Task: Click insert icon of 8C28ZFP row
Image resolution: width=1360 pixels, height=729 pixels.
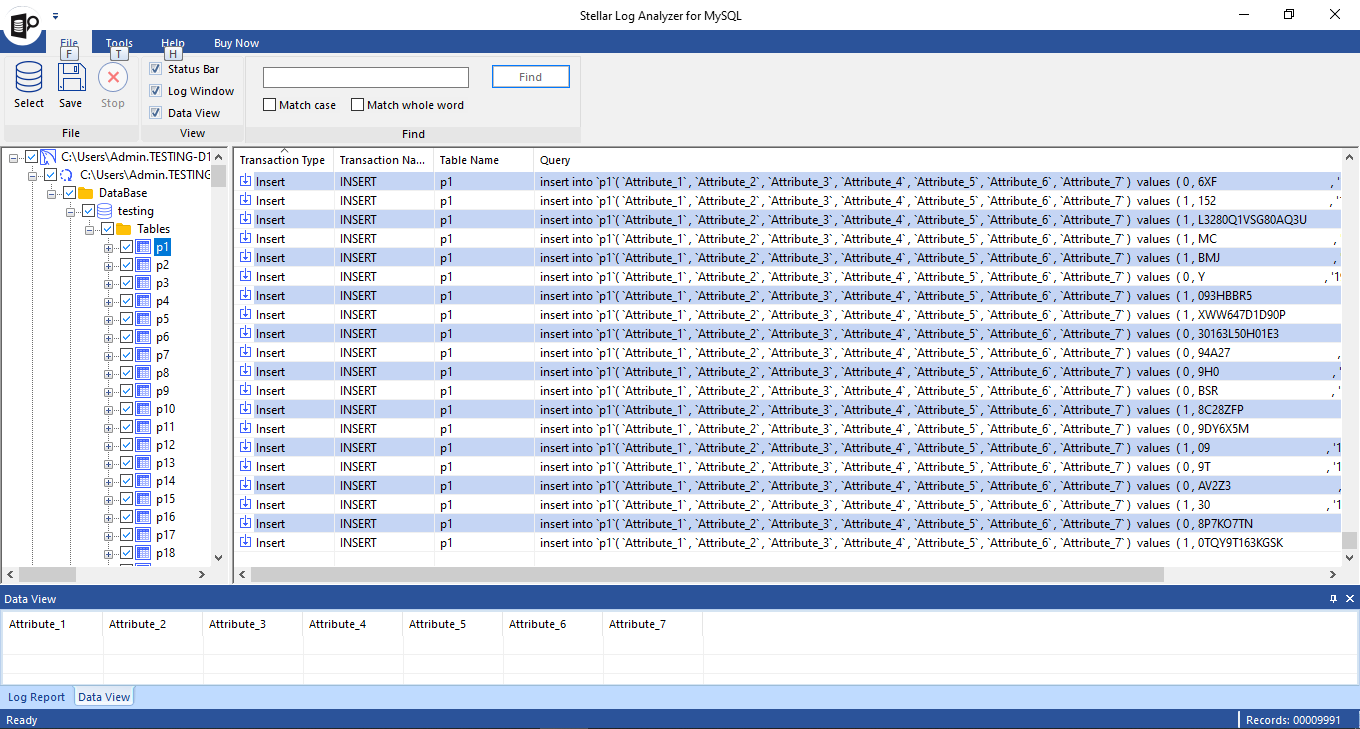Action: point(246,409)
